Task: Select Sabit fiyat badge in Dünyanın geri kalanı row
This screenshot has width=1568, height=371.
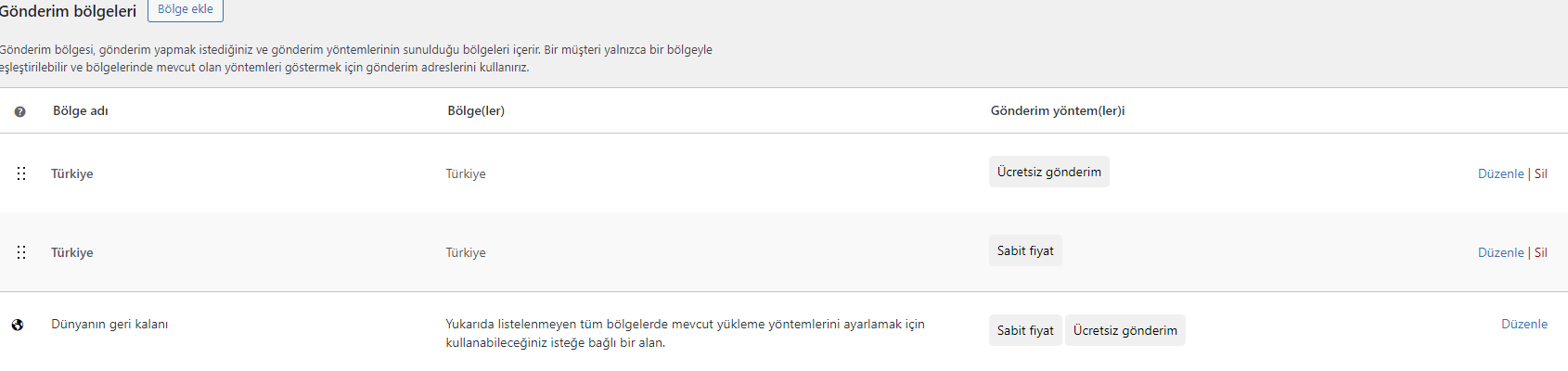Action: point(1025,330)
